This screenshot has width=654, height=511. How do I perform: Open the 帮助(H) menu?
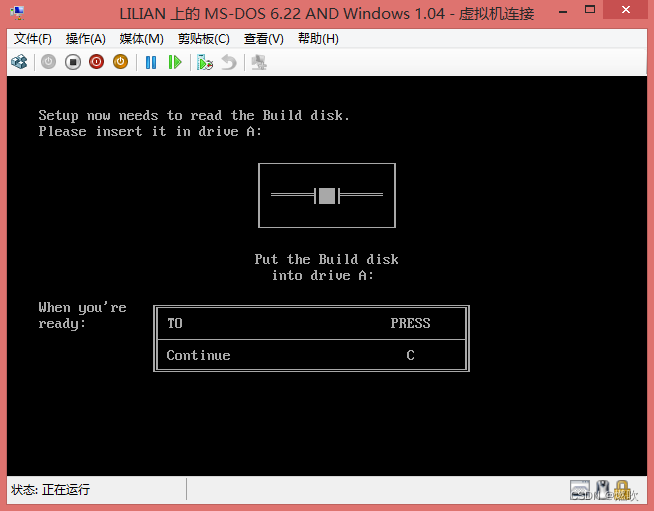point(318,39)
